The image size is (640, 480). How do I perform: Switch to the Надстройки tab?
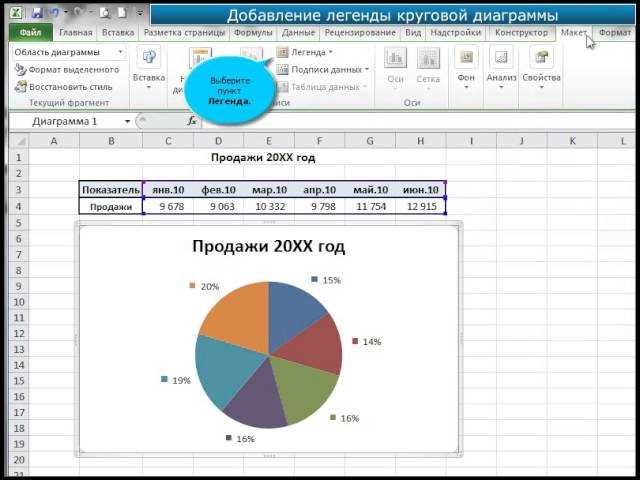coord(456,33)
